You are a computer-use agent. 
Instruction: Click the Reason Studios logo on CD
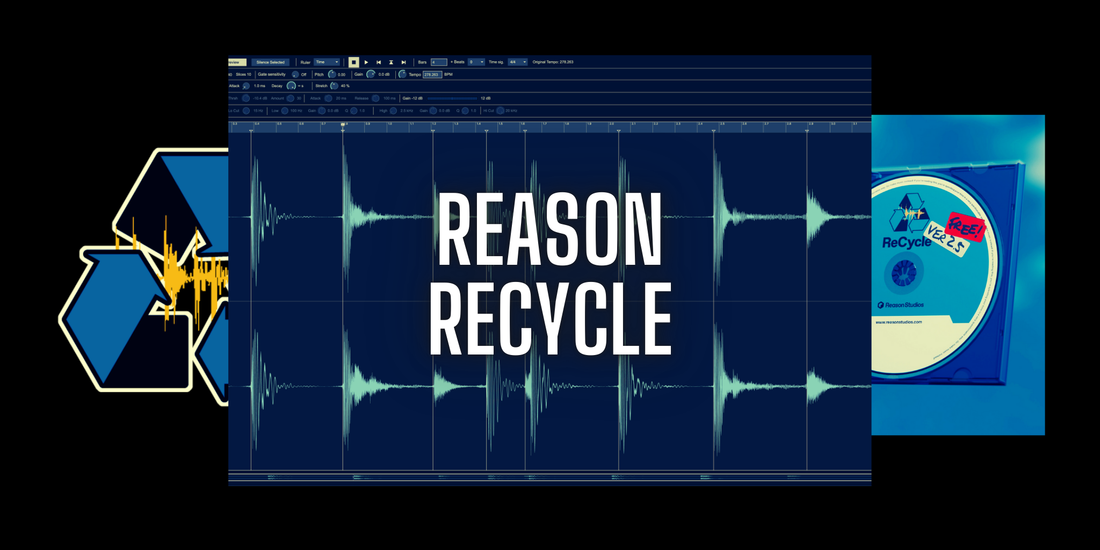click(x=901, y=305)
